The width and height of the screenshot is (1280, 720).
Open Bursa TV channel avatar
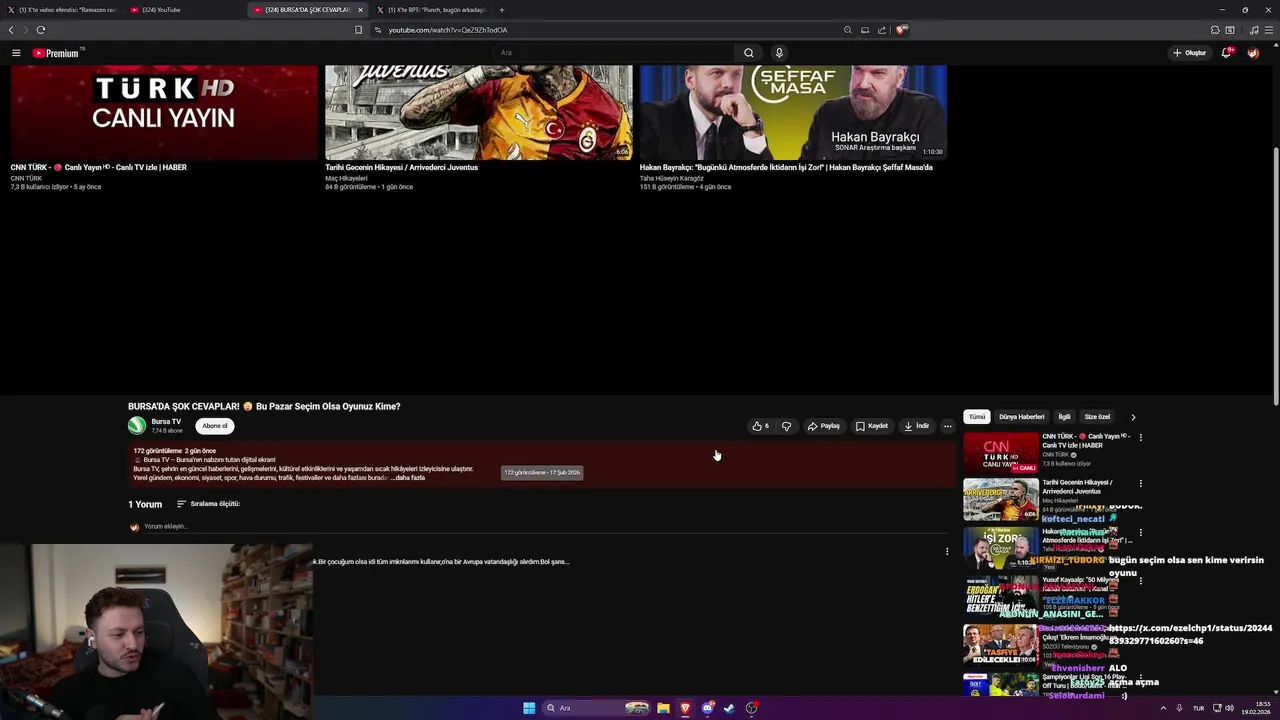point(137,425)
